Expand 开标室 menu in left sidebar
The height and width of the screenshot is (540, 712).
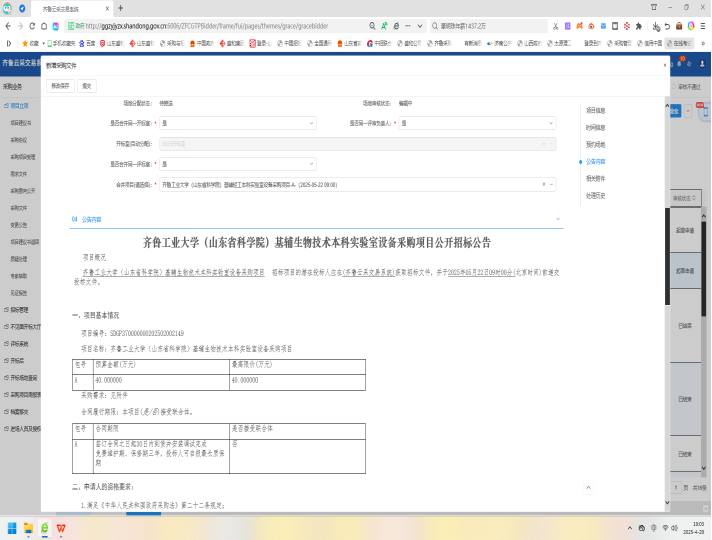point(17,361)
